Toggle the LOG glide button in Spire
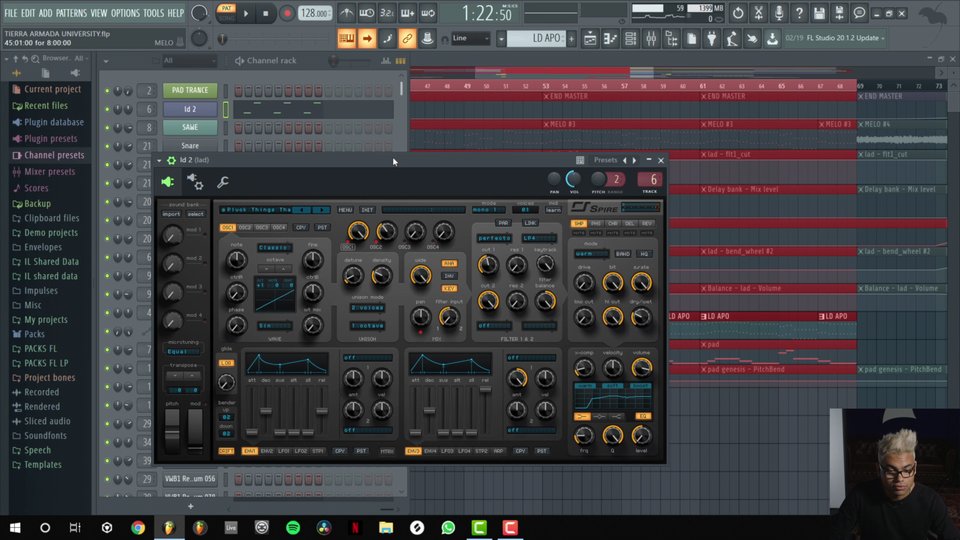 pyautogui.click(x=226, y=363)
